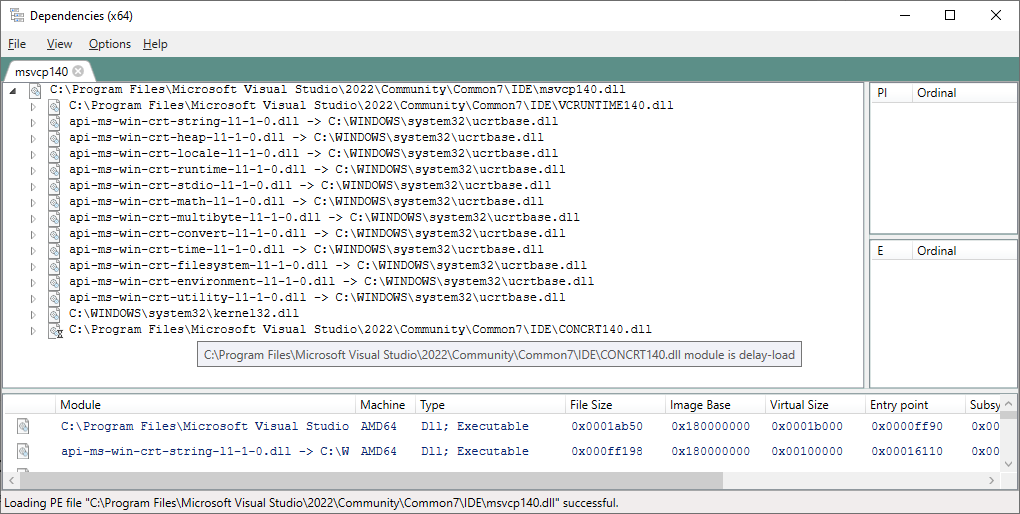Click icon of api-ms-win-crt-string-l1-1-0.dll tree row
This screenshot has height=514, width=1020.
55,122
